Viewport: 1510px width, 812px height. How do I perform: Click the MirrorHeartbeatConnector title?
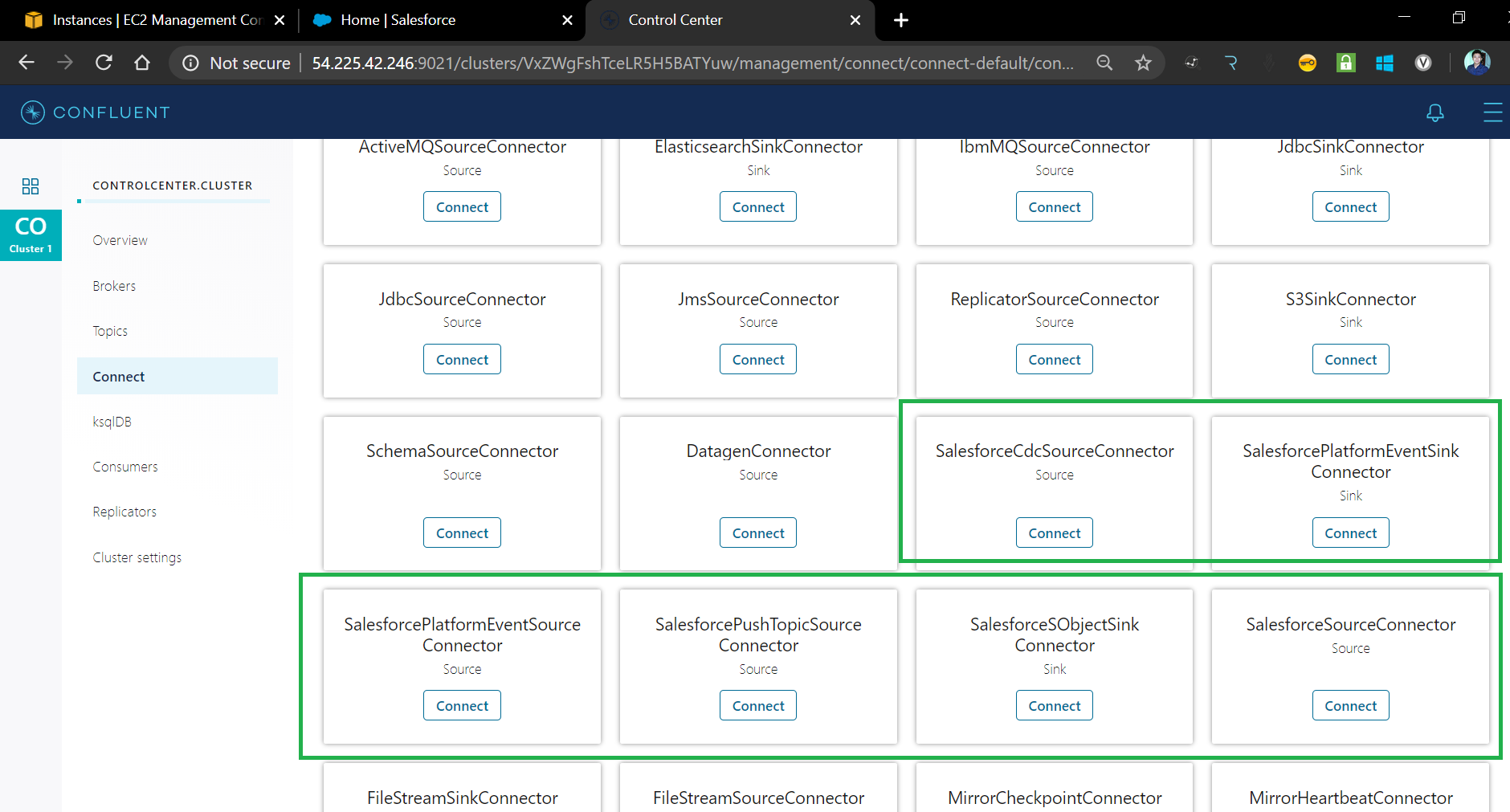point(1351,798)
